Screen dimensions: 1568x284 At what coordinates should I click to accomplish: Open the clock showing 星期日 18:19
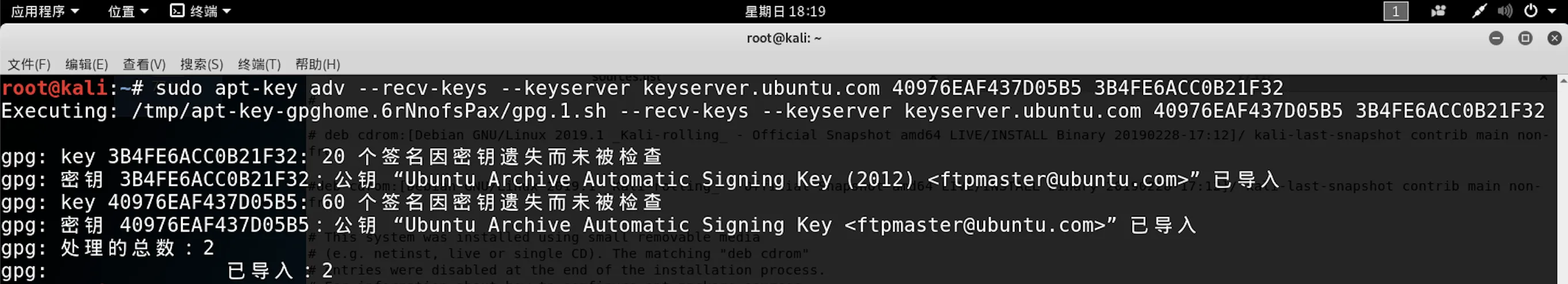(x=785, y=11)
